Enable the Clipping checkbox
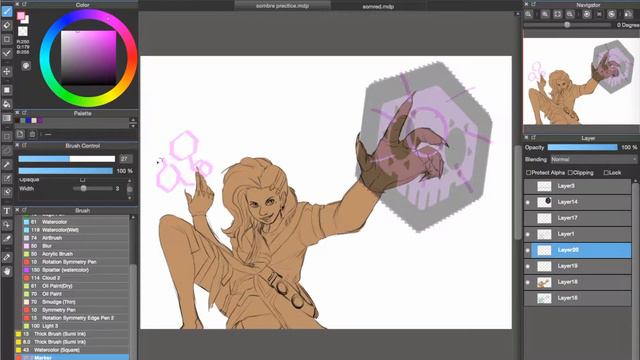 pos(571,173)
